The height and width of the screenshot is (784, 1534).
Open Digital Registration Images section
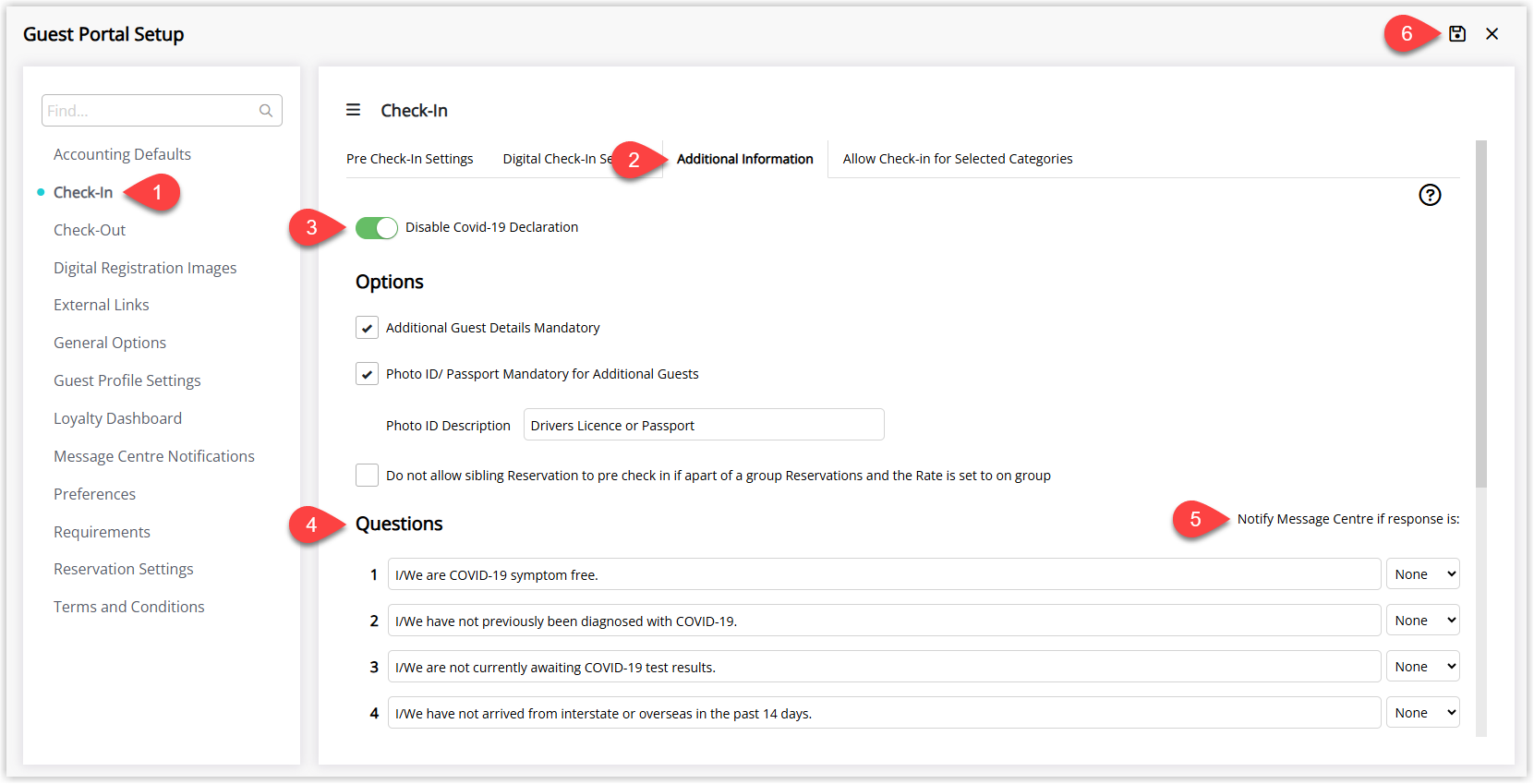[x=145, y=268]
